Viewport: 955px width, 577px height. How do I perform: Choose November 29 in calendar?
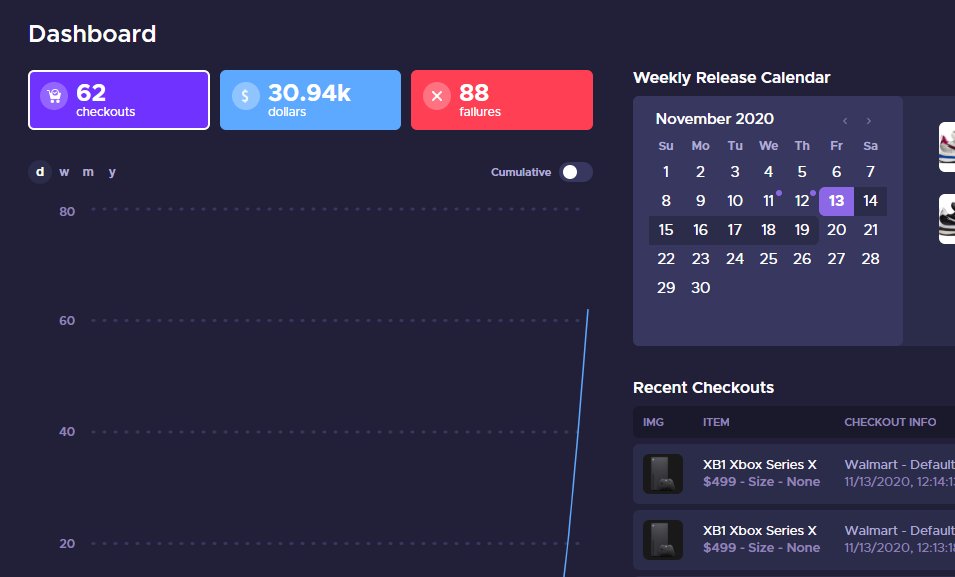pos(666,288)
